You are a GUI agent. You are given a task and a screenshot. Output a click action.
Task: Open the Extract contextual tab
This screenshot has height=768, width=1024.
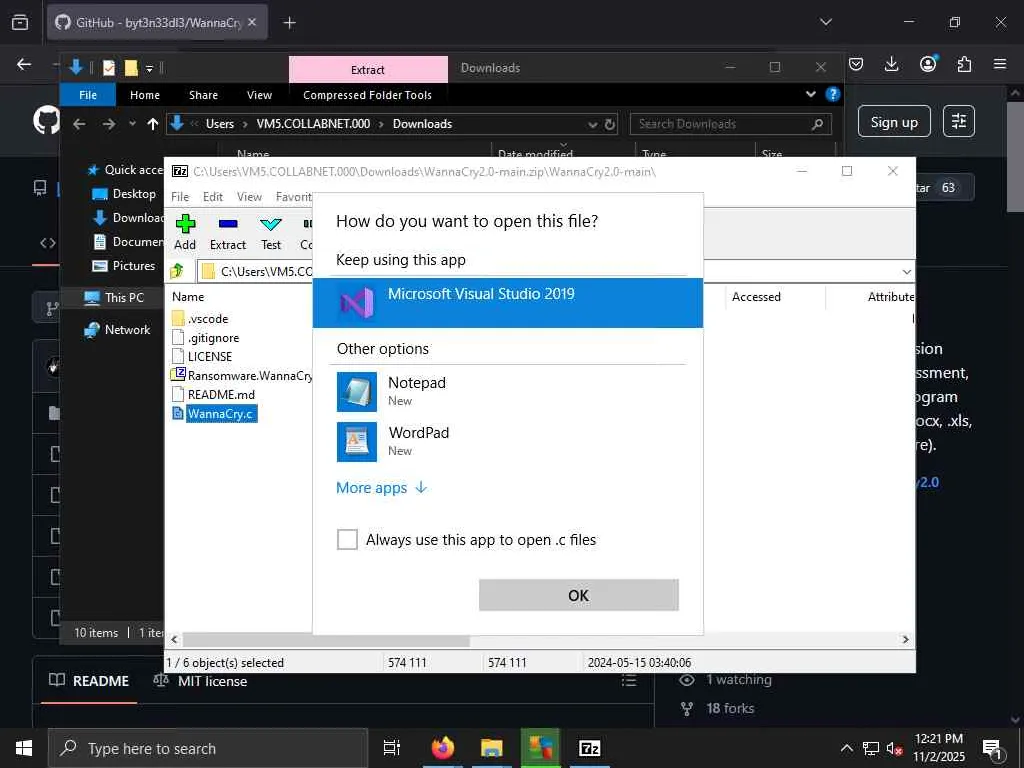point(368,69)
